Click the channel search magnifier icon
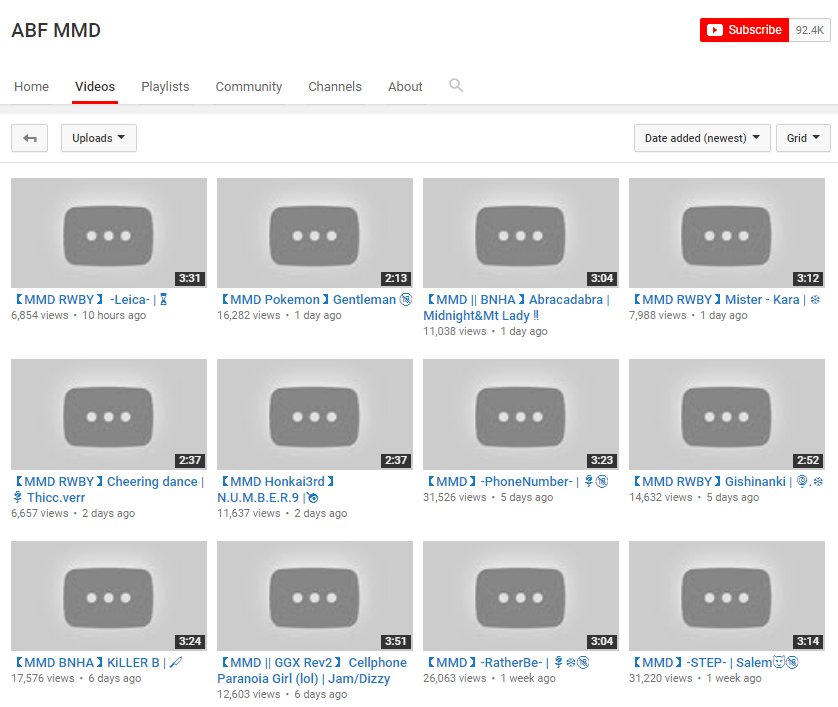The width and height of the screenshot is (838, 707). tap(455, 86)
